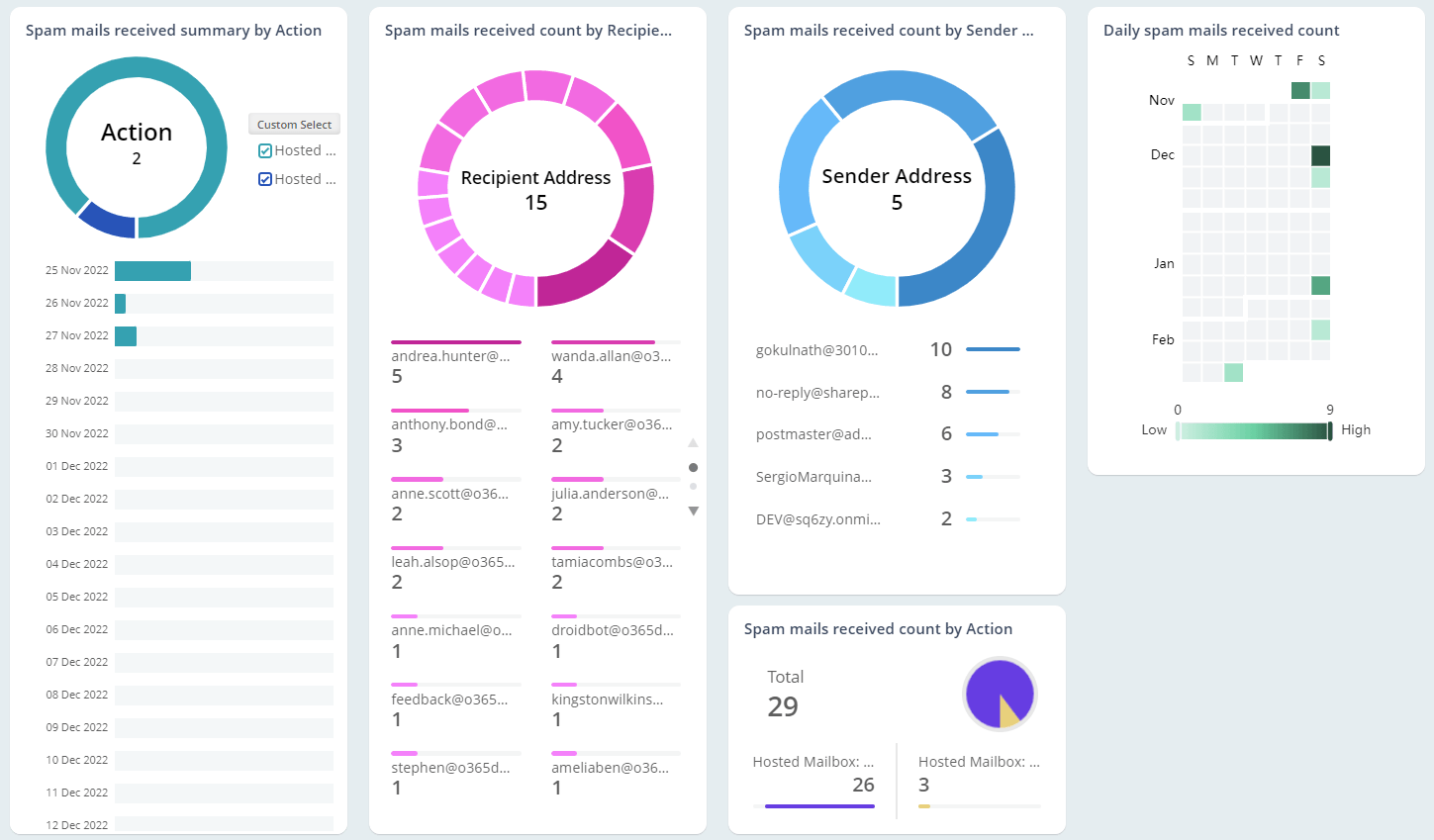1434x840 pixels.
Task: Click the bar for 25 Nov 2022
Action: tap(152, 269)
